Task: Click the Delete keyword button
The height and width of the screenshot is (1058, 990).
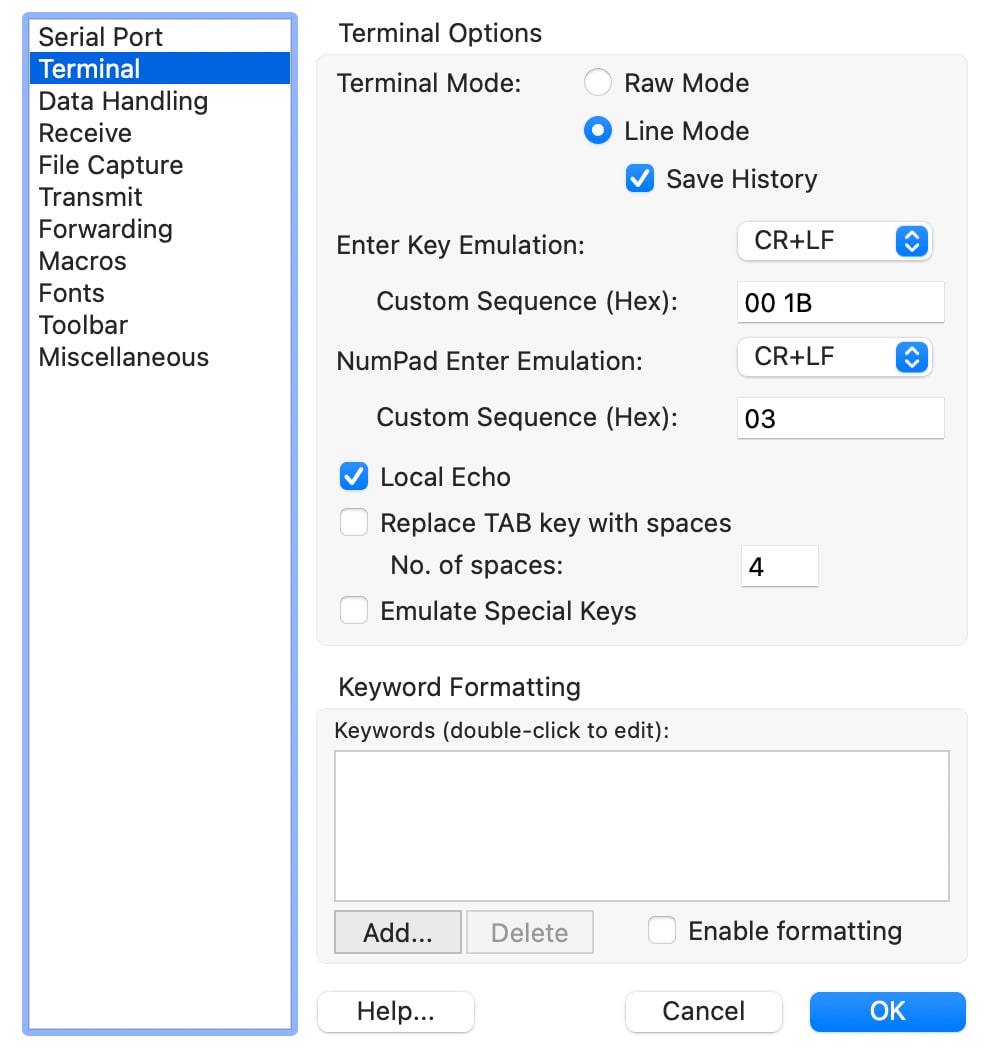Action: 530,932
